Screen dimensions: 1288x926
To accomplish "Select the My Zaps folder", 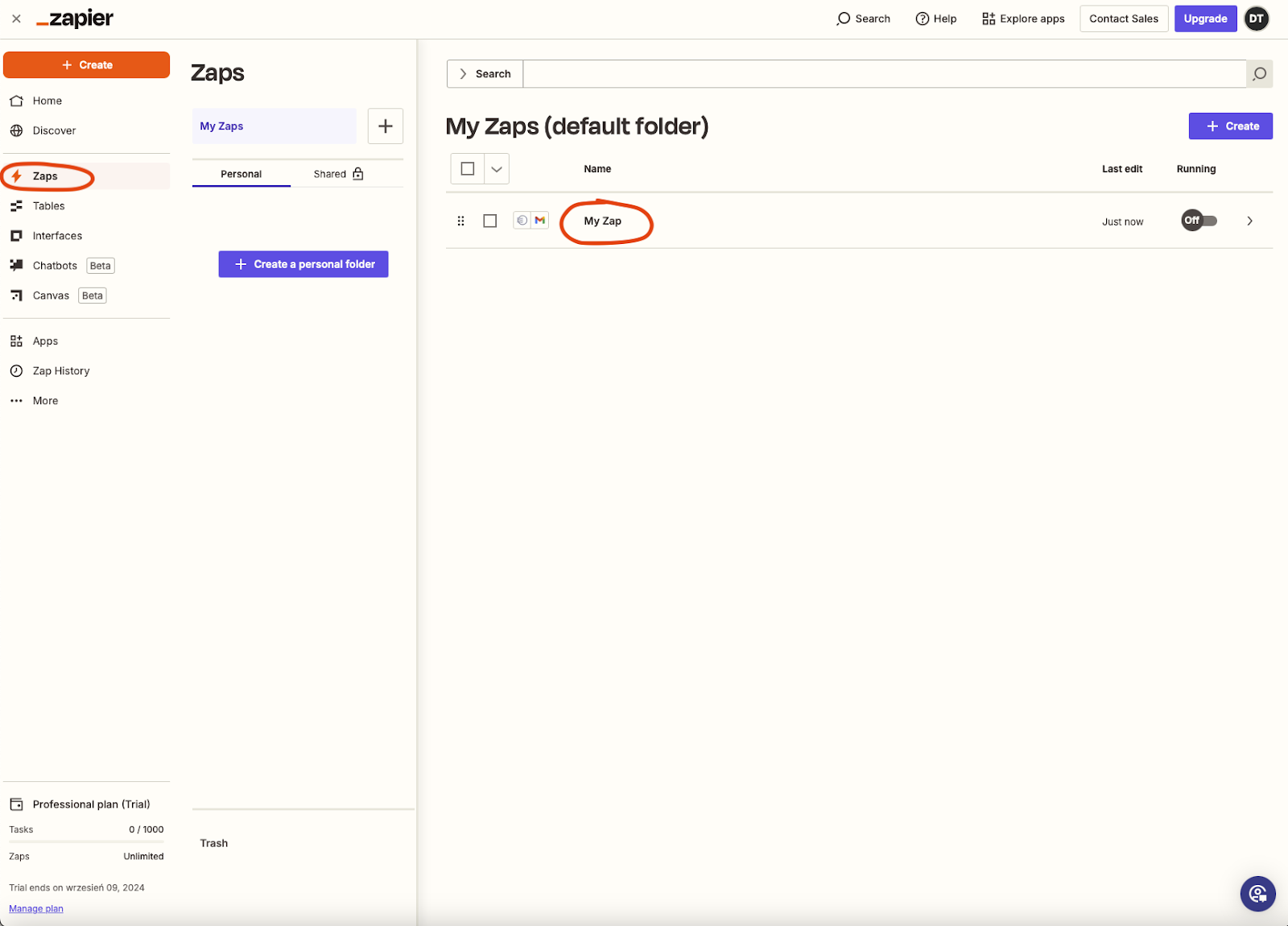I will [x=274, y=126].
